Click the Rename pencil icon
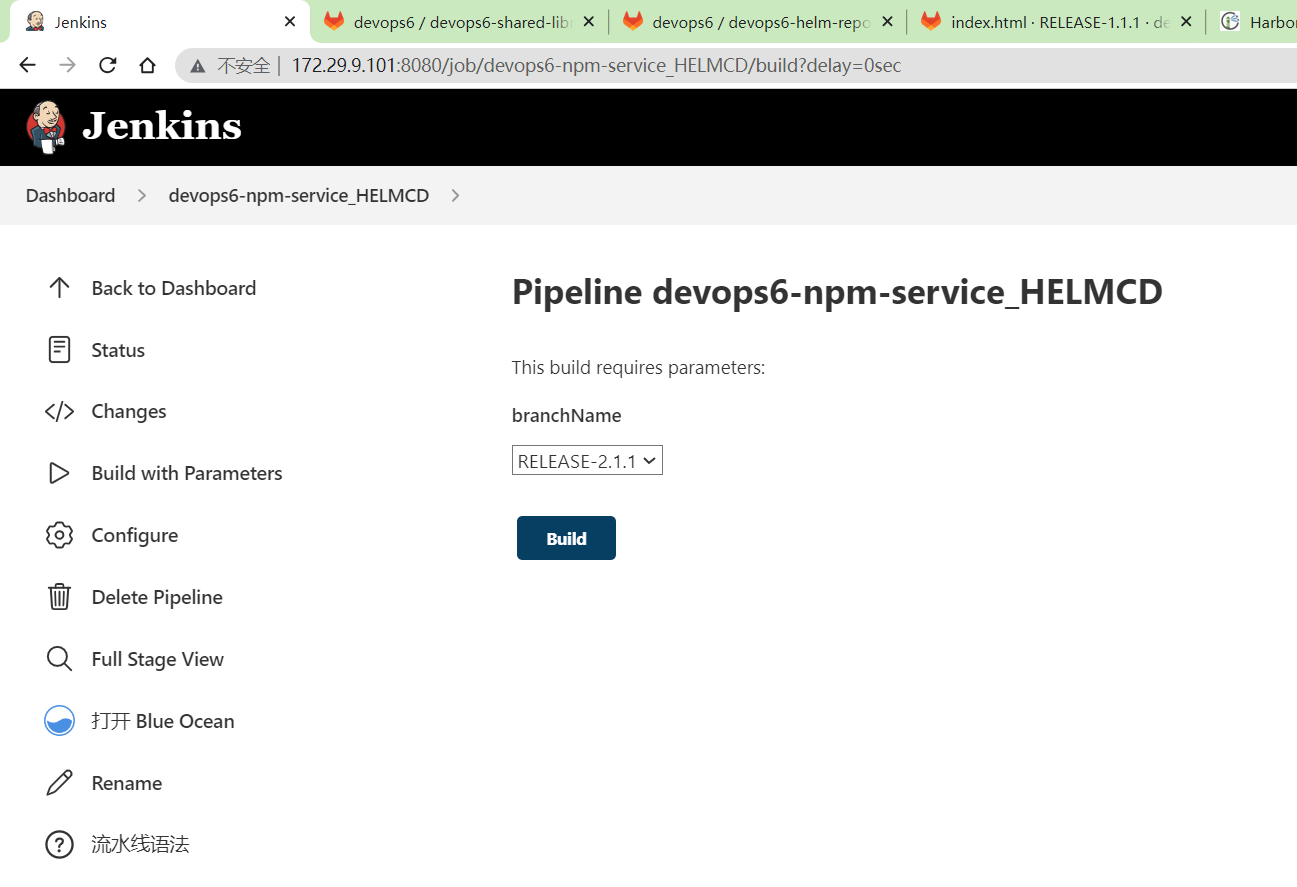The image size is (1297, 887). (59, 783)
